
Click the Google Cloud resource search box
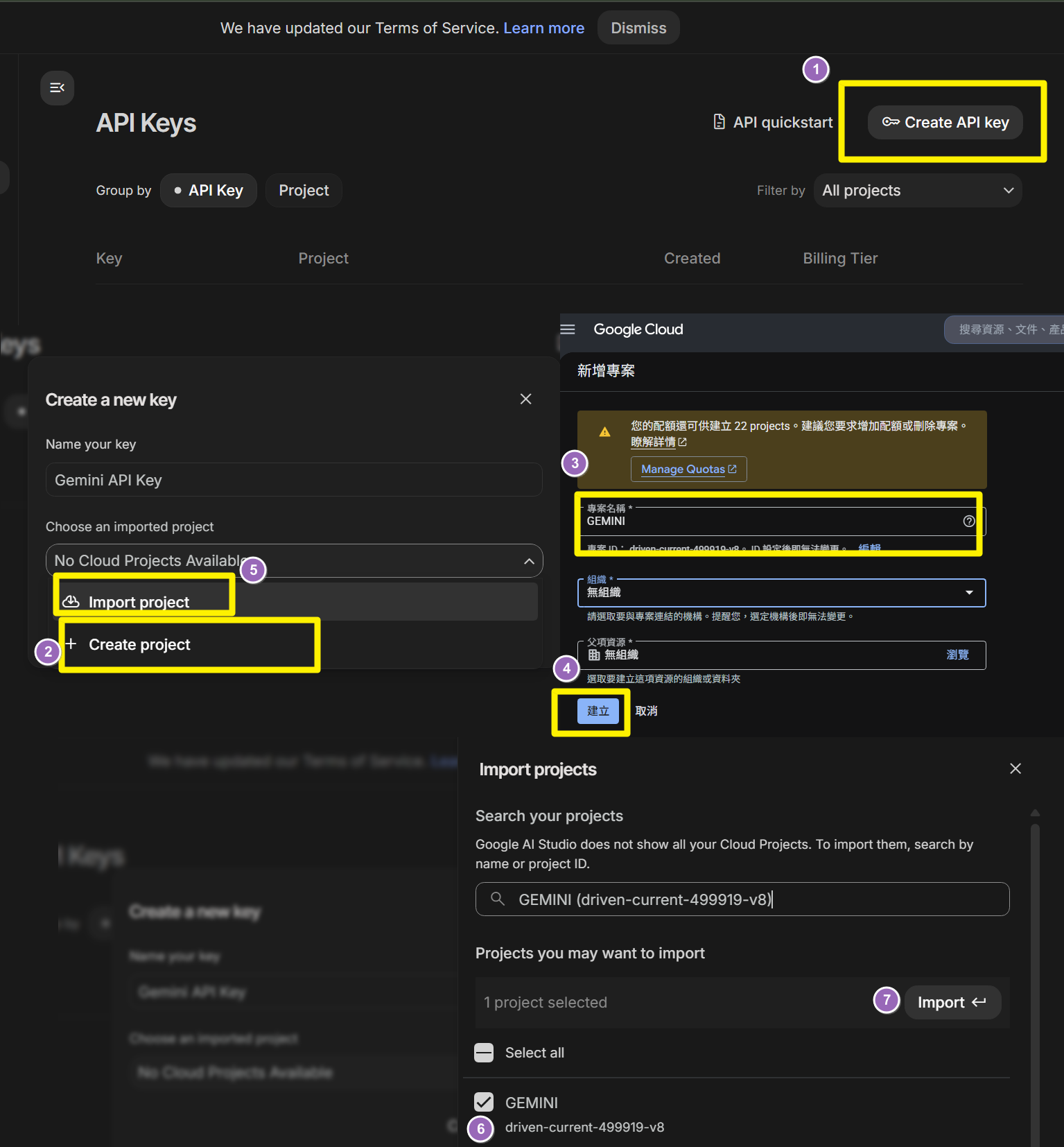(x=1004, y=329)
